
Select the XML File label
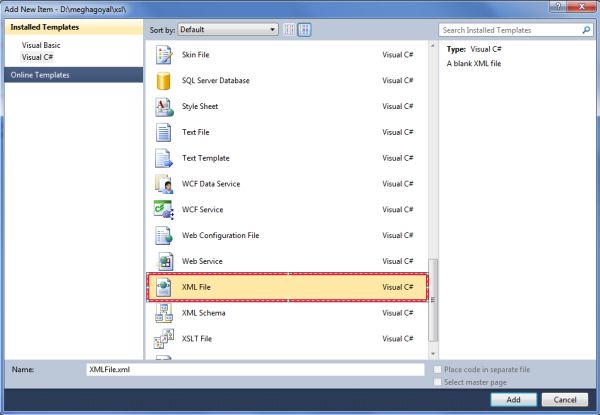tap(196, 287)
